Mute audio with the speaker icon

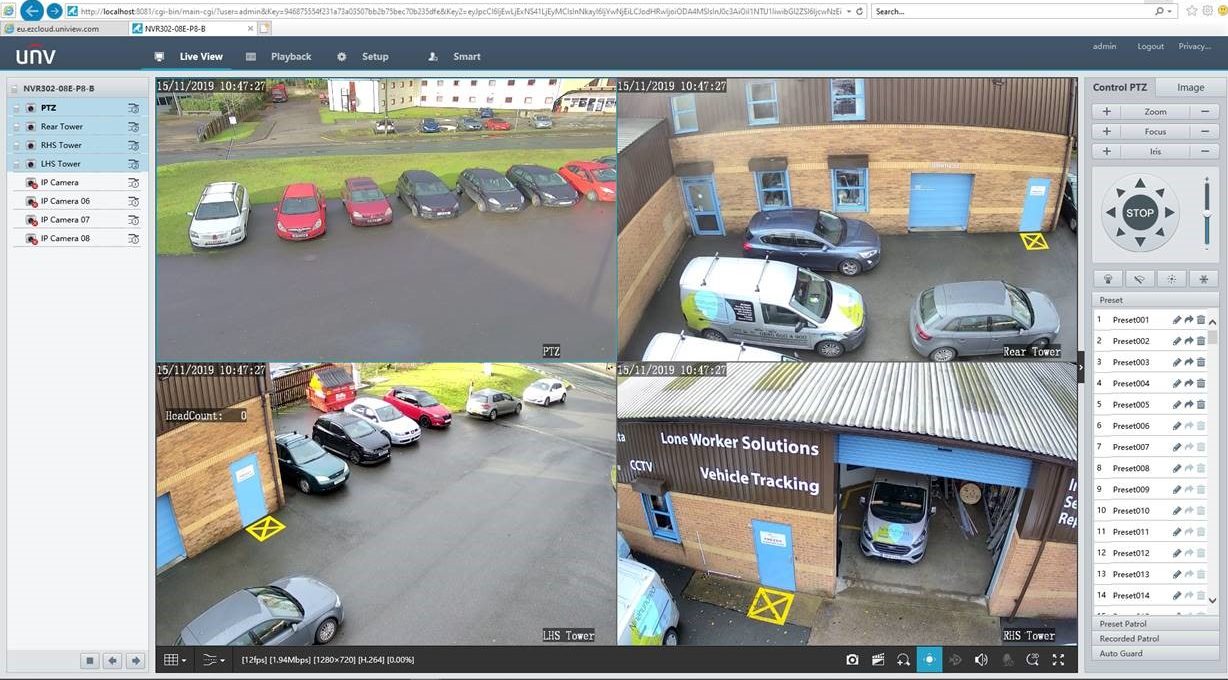tap(981, 660)
